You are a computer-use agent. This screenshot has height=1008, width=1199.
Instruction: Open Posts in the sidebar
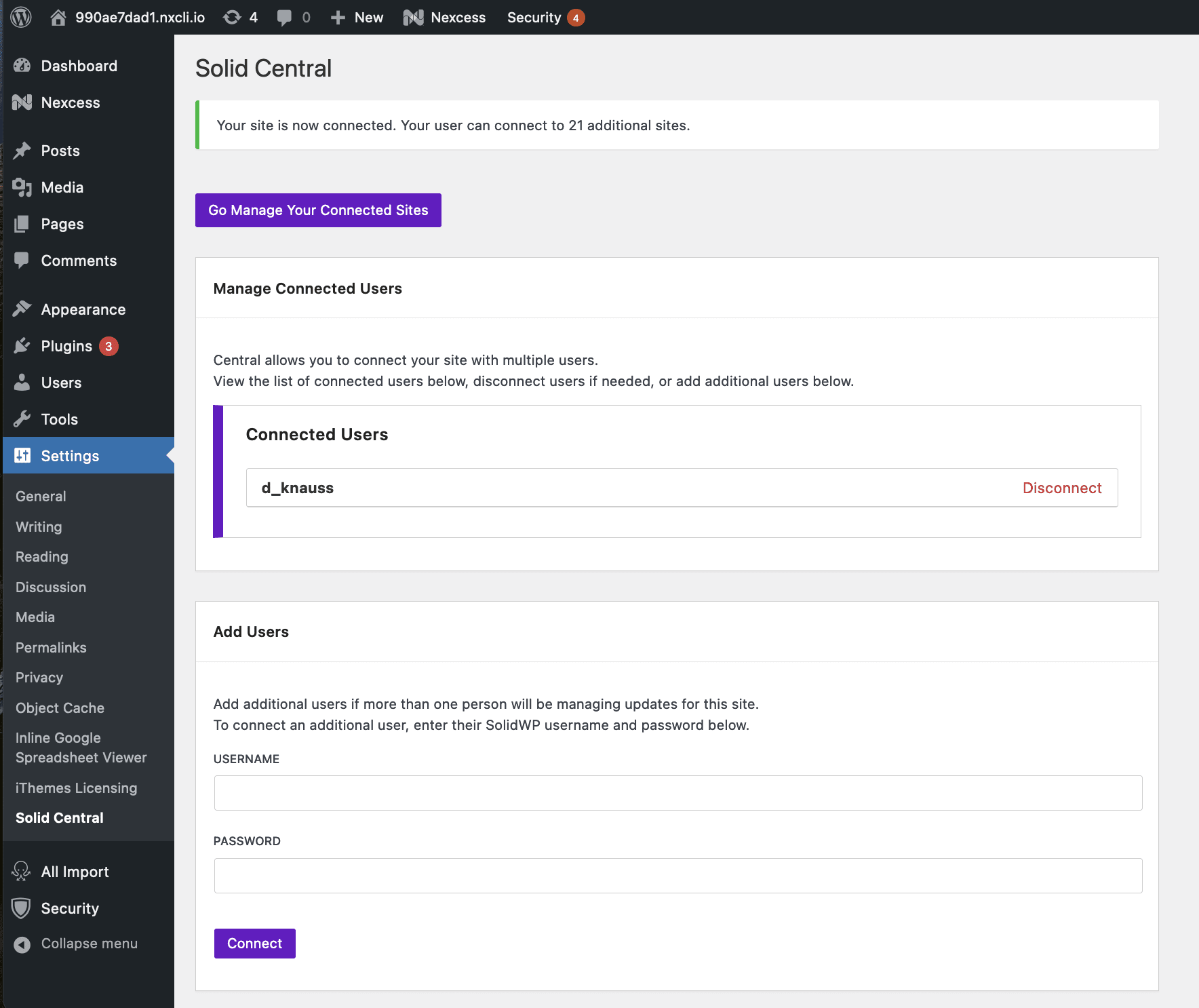(x=60, y=151)
